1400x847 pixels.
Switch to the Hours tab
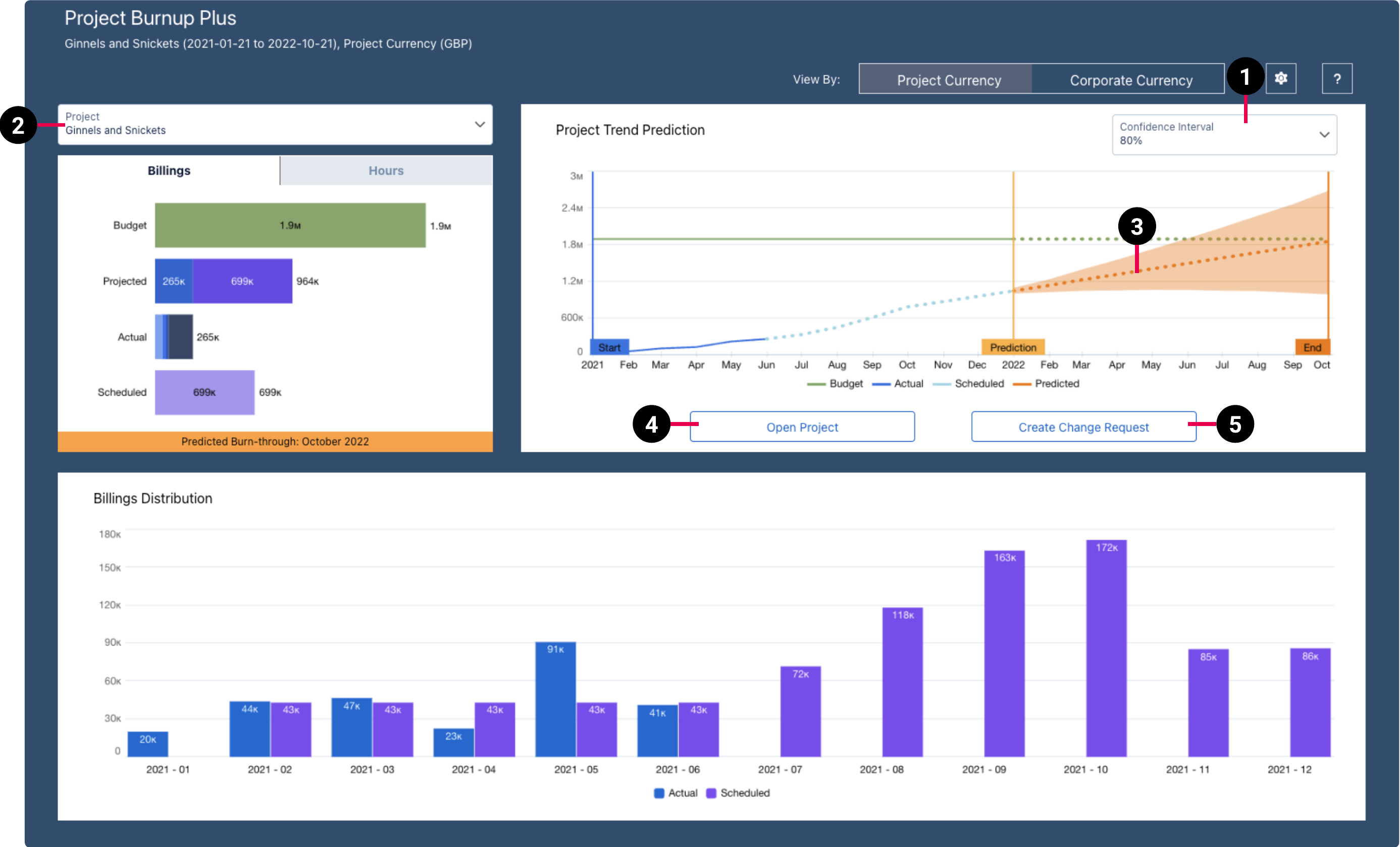(386, 170)
